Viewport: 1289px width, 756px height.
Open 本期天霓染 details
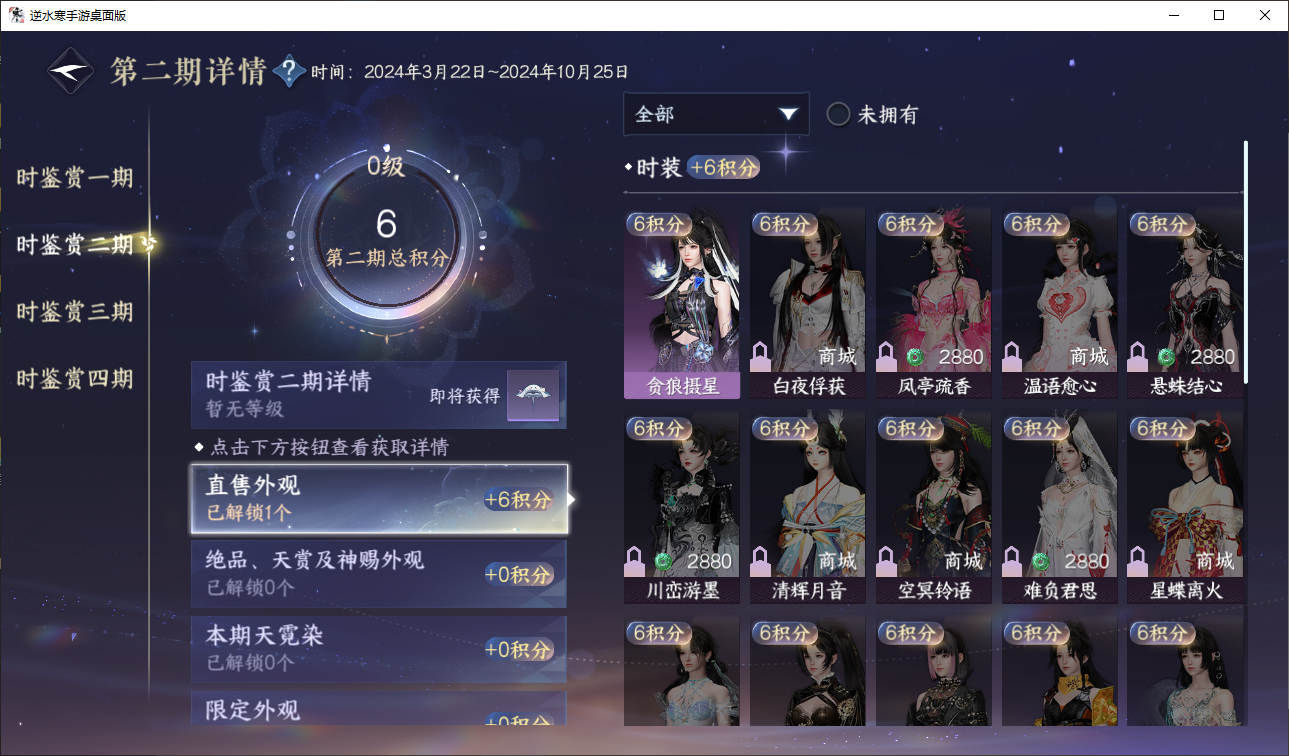[379, 649]
